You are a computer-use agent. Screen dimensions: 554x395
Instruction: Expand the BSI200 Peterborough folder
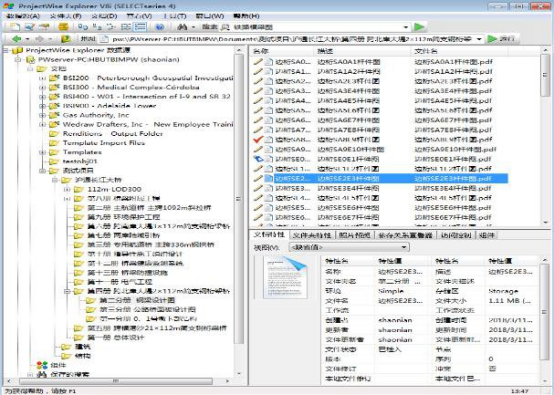point(42,78)
